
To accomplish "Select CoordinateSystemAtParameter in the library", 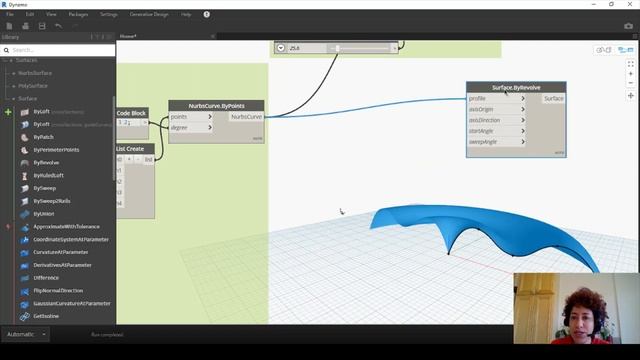I will pyautogui.click(x=71, y=240).
